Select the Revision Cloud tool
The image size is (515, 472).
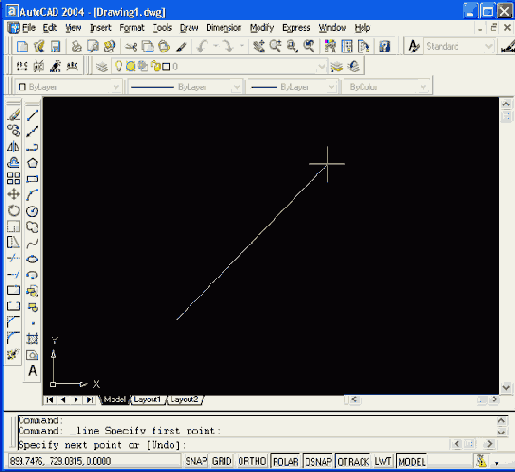click(32, 227)
